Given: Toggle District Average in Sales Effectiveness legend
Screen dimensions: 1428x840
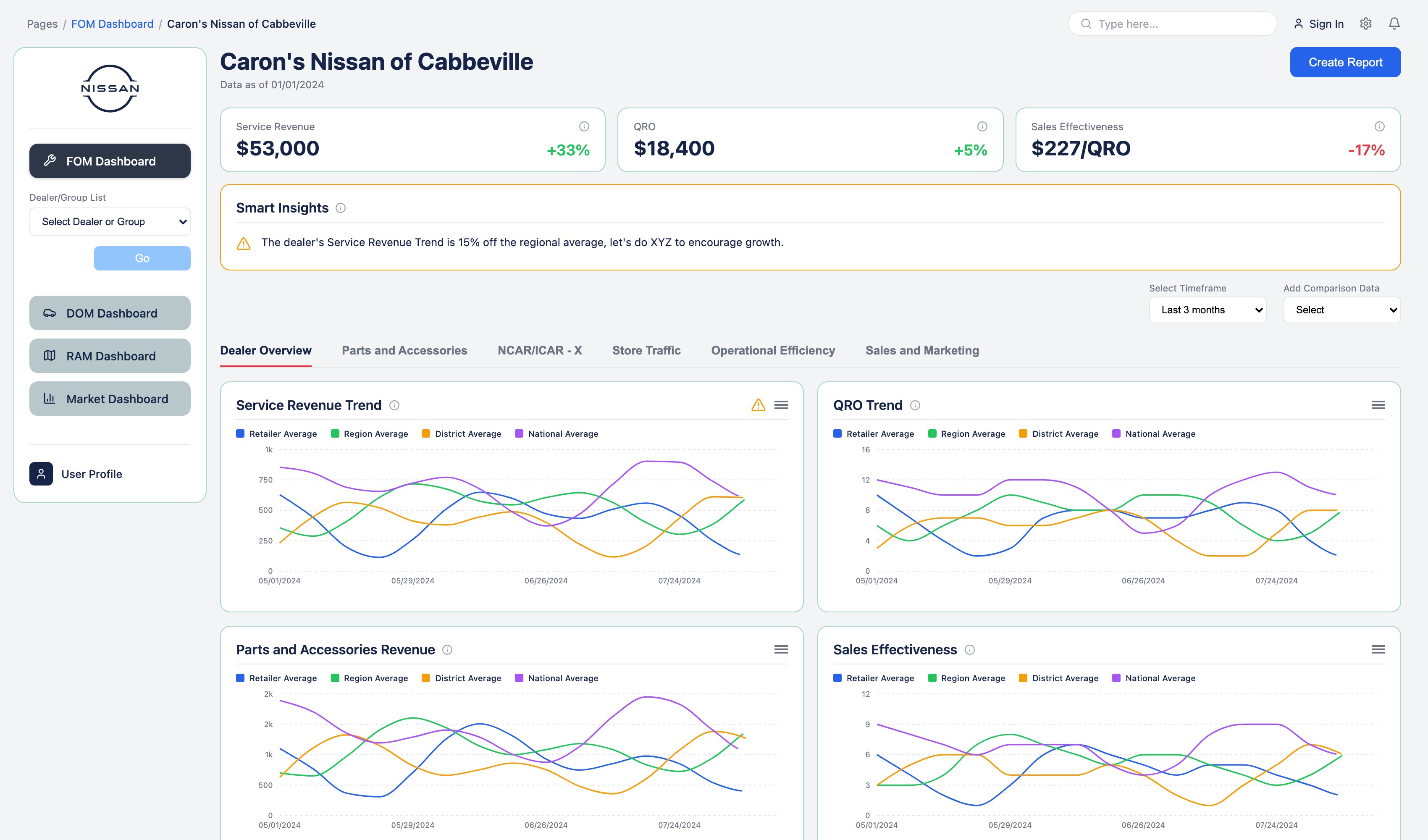Looking at the screenshot, I should [x=1058, y=678].
